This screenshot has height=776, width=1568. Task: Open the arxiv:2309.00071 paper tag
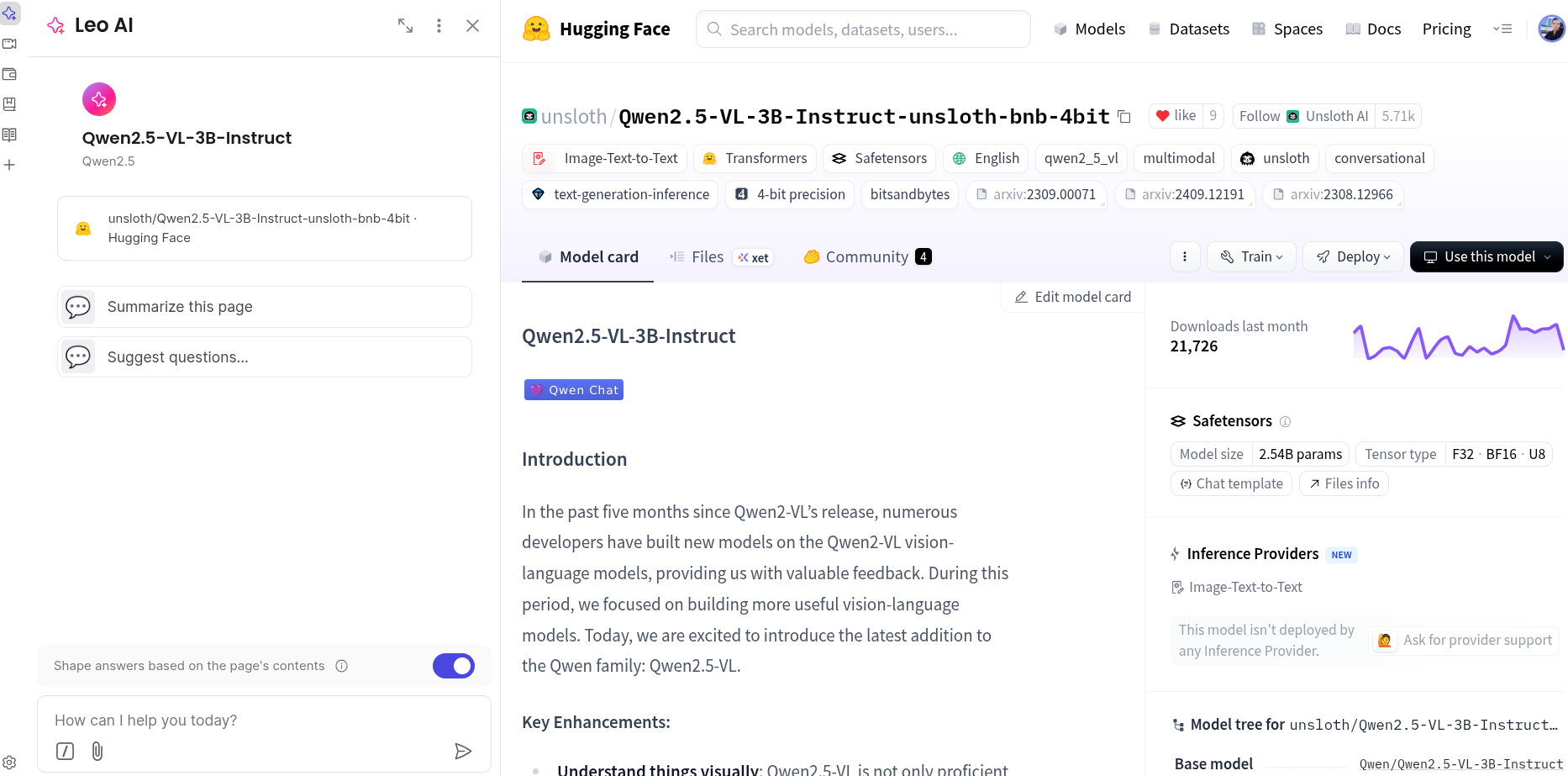click(1035, 194)
